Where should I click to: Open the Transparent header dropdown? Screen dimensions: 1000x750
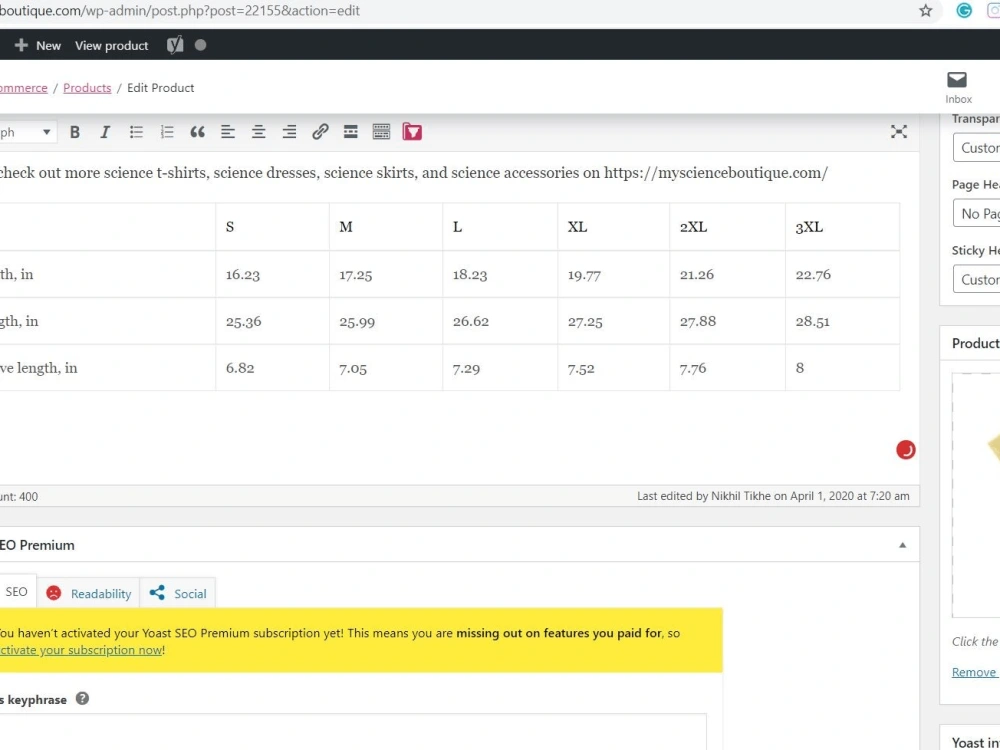(976, 148)
